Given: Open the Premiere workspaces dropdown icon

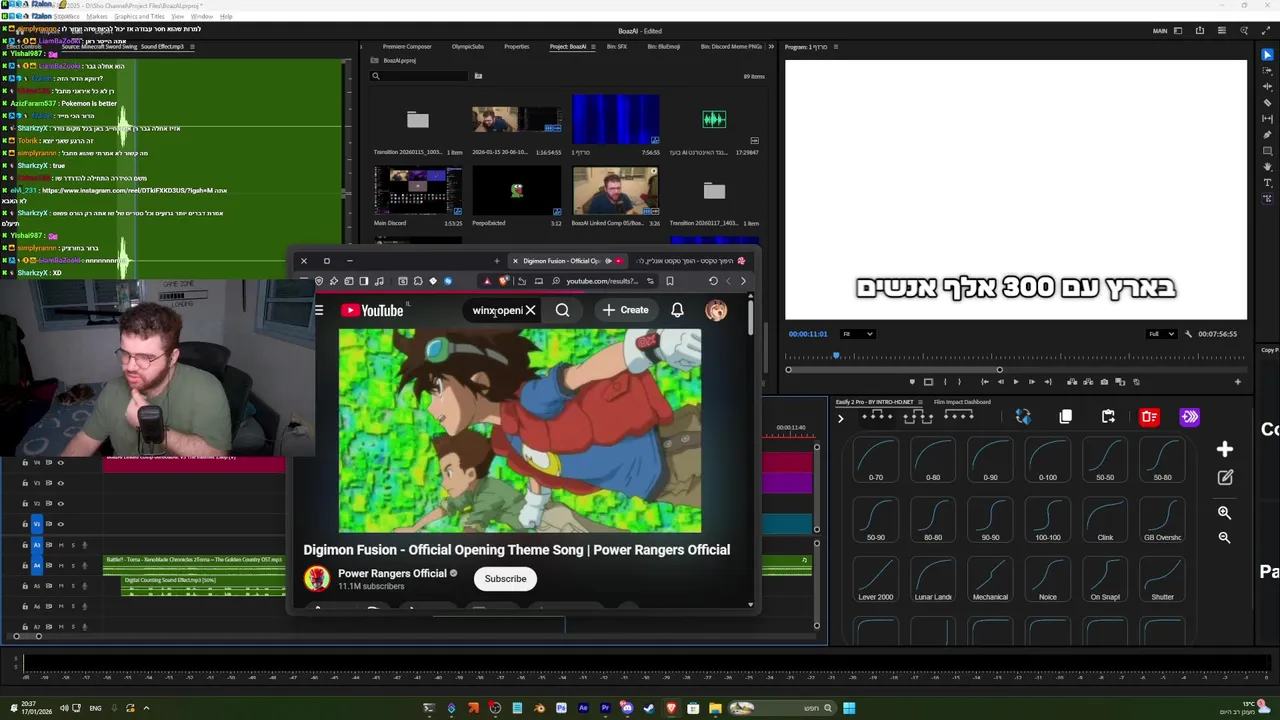Looking at the screenshot, I should point(1177,31).
